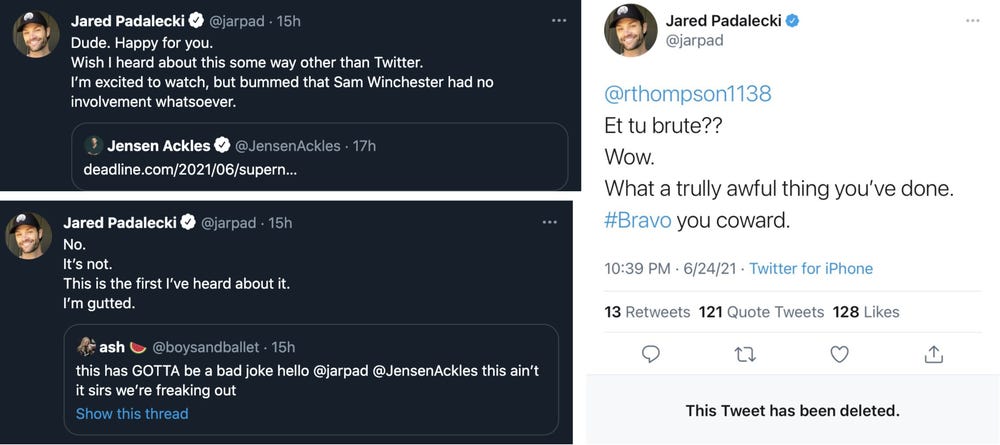Click the retweet arrows icon
This screenshot has height=445, width=1000.
(x=745, y=354)
